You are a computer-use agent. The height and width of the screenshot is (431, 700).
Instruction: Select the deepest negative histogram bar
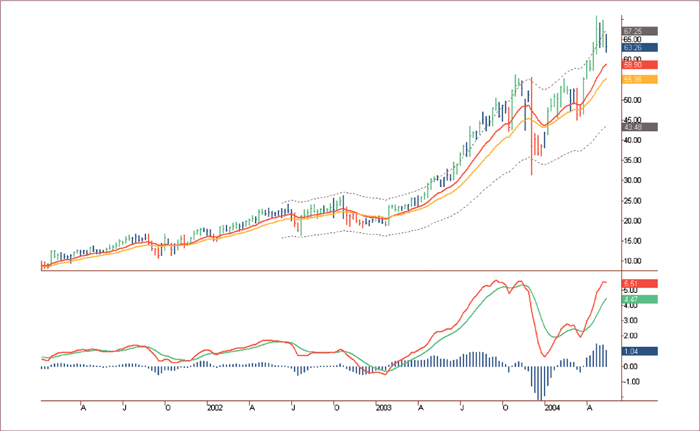pos(542,383)
